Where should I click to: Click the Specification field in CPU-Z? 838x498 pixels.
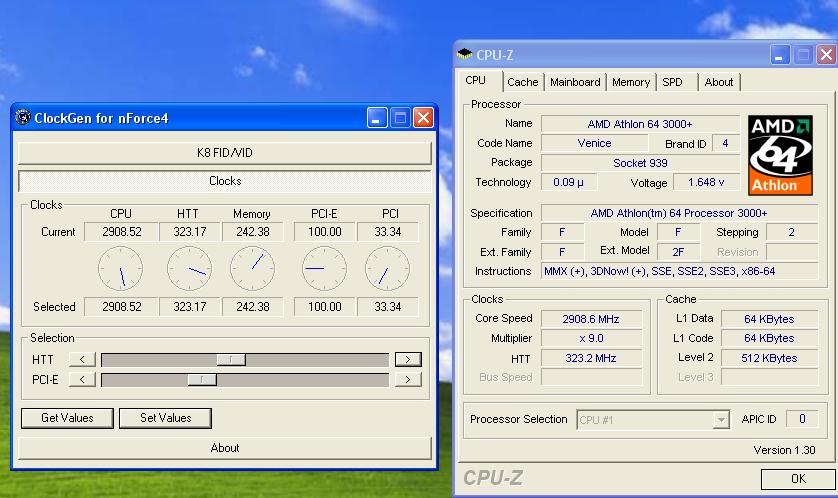click(x=679, y=213)
